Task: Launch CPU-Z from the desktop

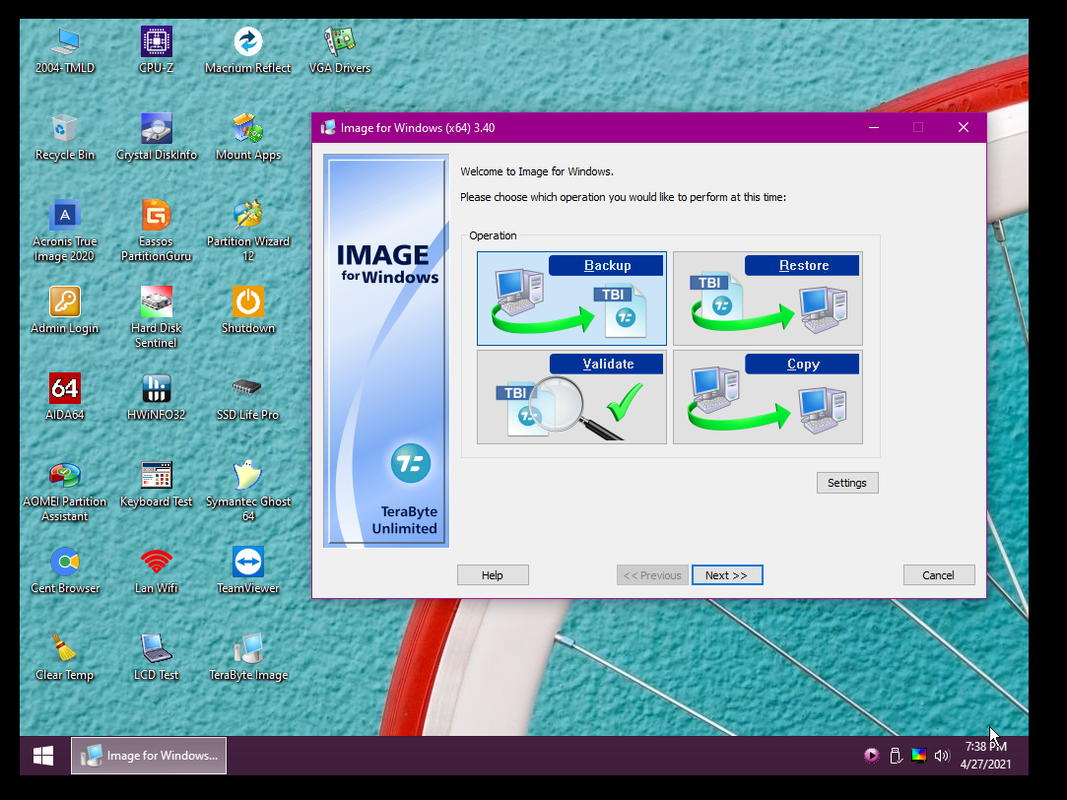Action: (x=156, y=50)
